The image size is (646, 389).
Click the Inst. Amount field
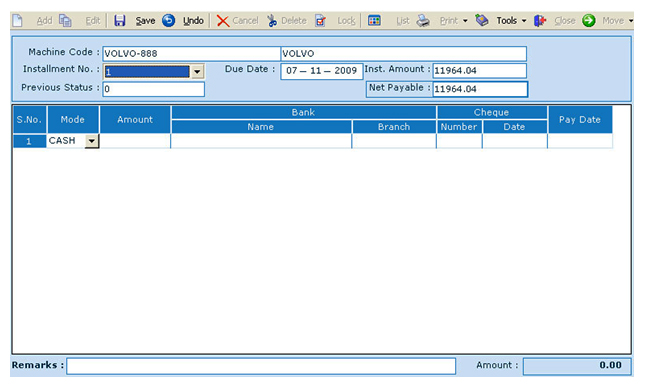480,70
